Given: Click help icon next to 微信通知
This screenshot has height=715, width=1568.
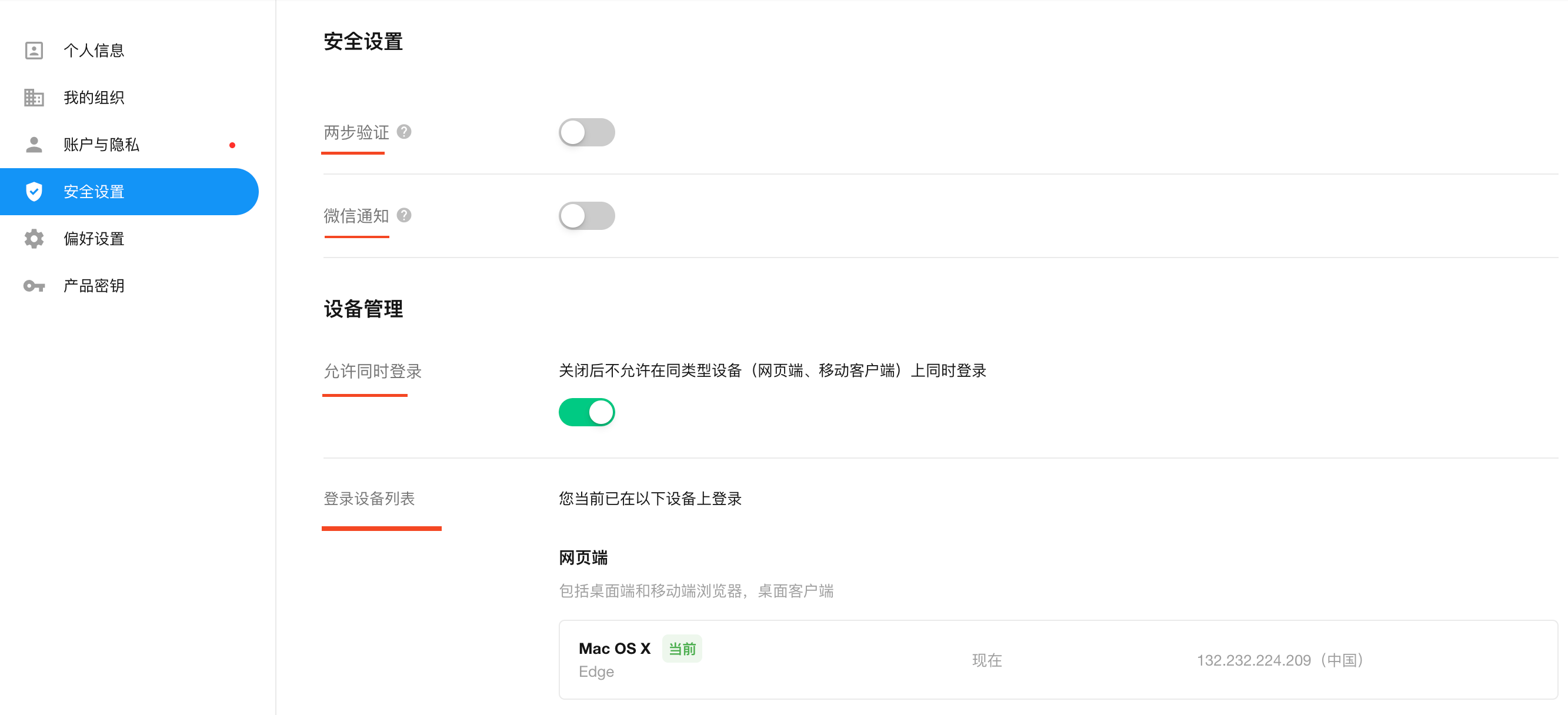Looking at the screenshot, I should (x=404, y=215).
